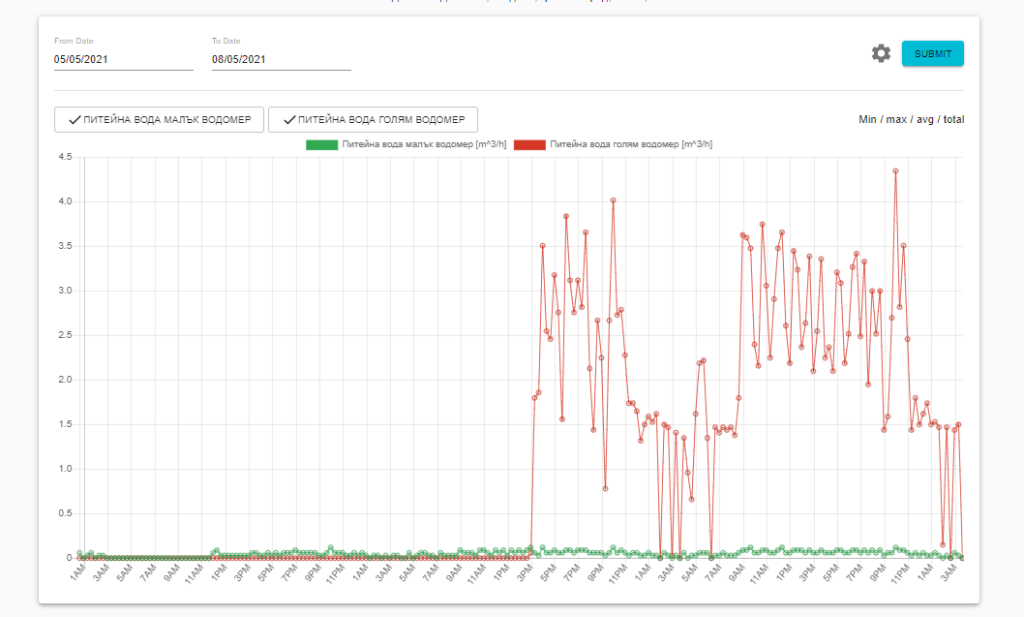Viewport: 1024px width, 617px height.
Task: Click the SUBMIT button
Action: pyautogui.click(x=932, y=54)
